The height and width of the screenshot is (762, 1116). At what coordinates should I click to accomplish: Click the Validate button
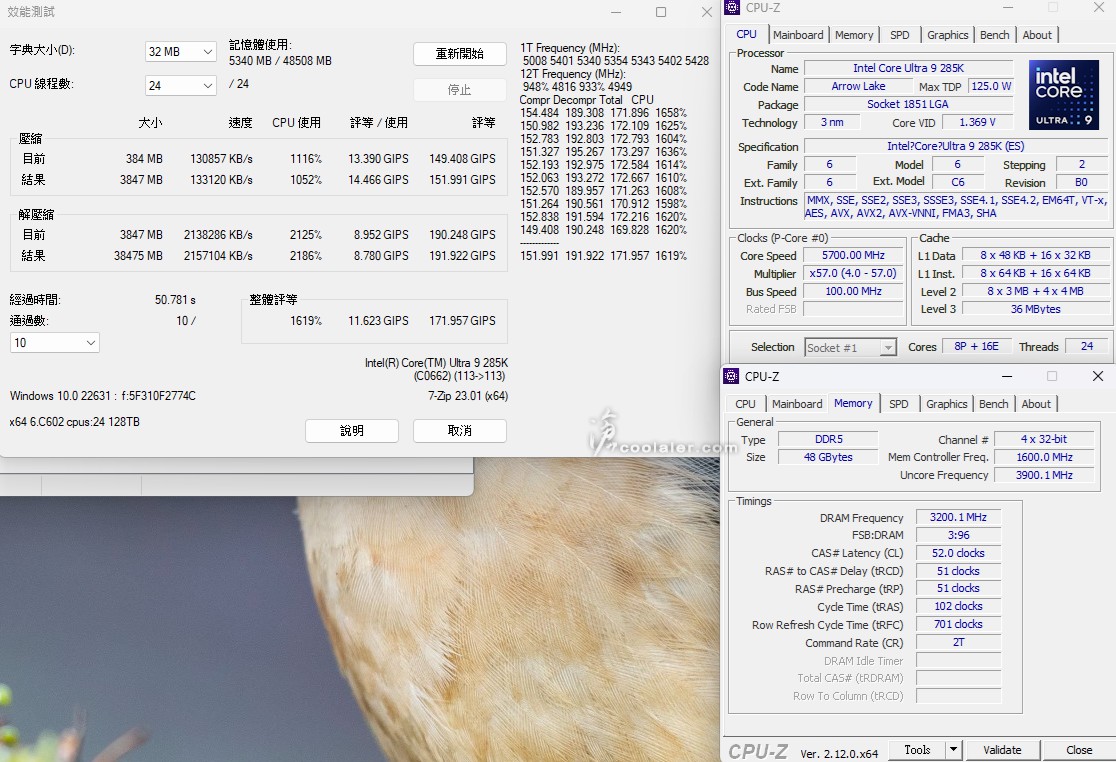(x=1002, y=750)
